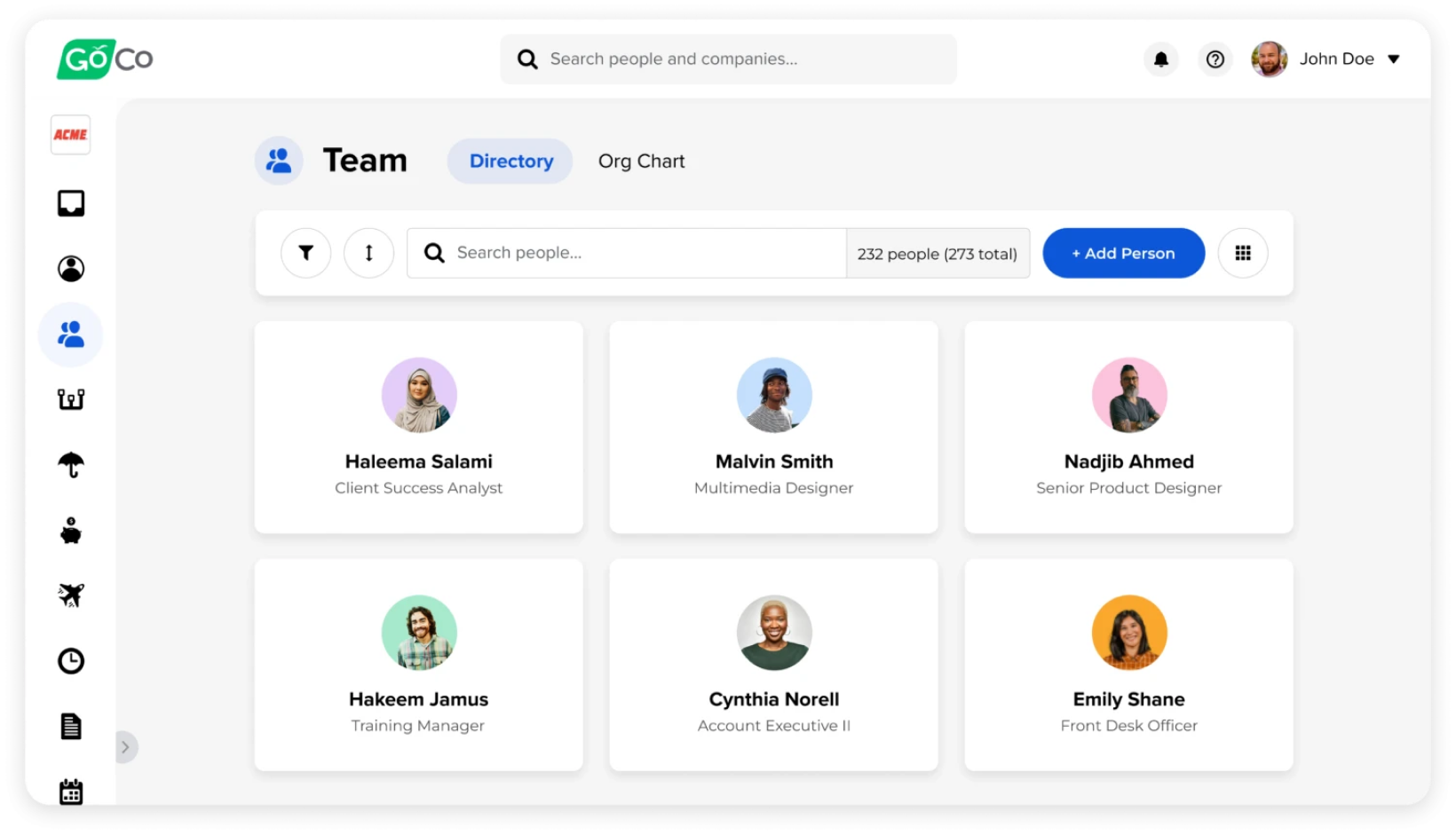Viewport: 1456px width, 835px height.
Task: Open the time tracking clock icon
Action: click(71, 661)
